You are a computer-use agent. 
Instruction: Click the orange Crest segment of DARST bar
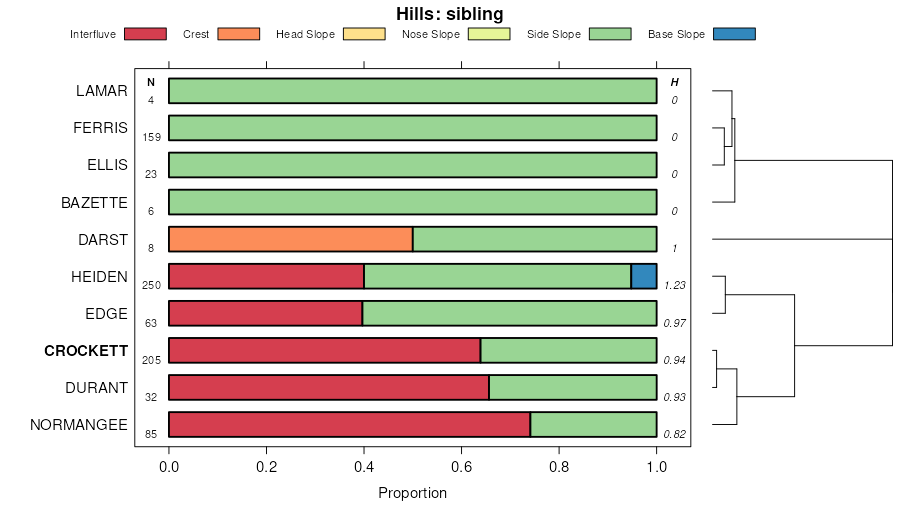click(x=290, y=239)
